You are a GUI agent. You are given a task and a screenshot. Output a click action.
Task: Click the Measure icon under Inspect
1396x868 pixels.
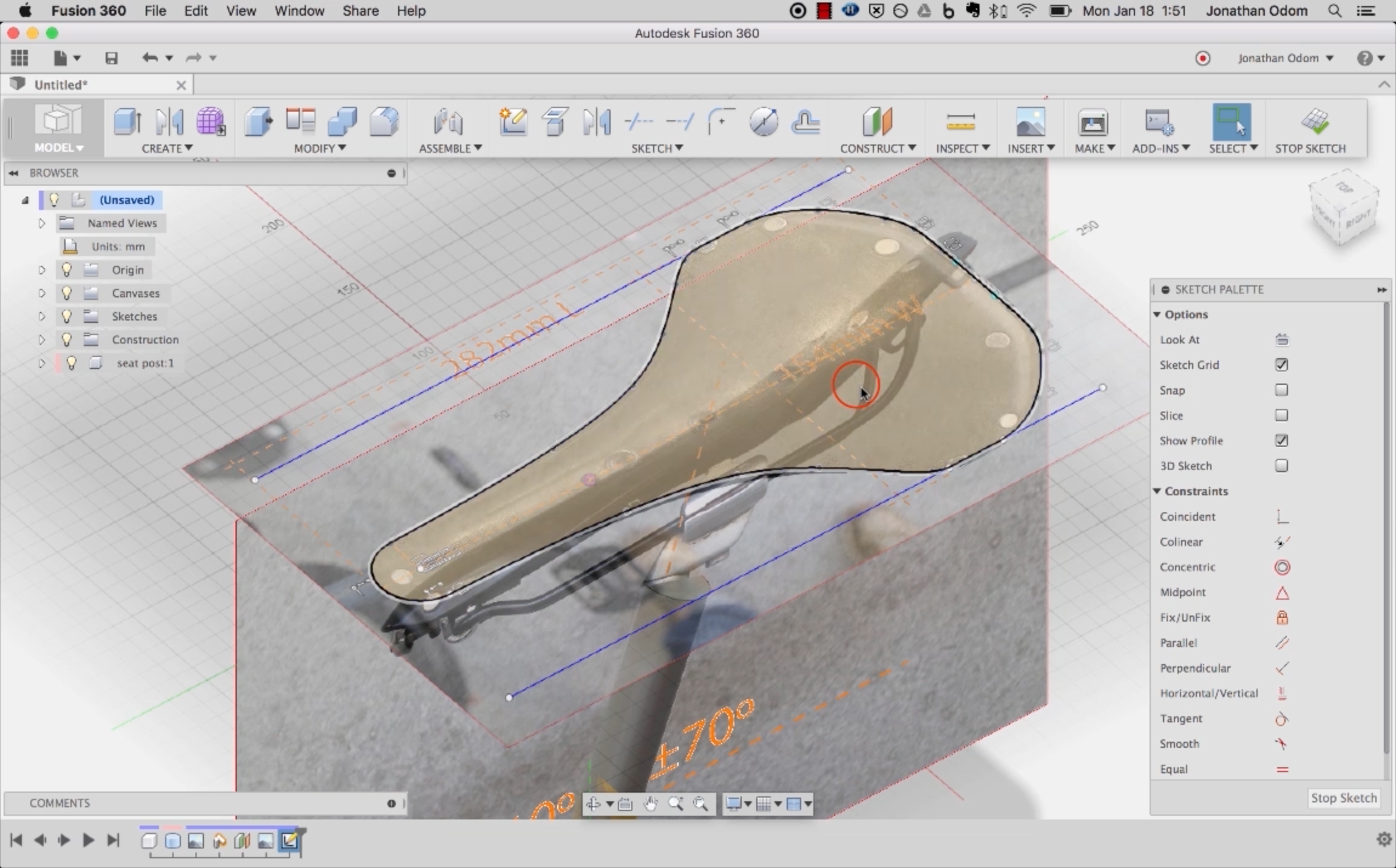pos(960,122)
